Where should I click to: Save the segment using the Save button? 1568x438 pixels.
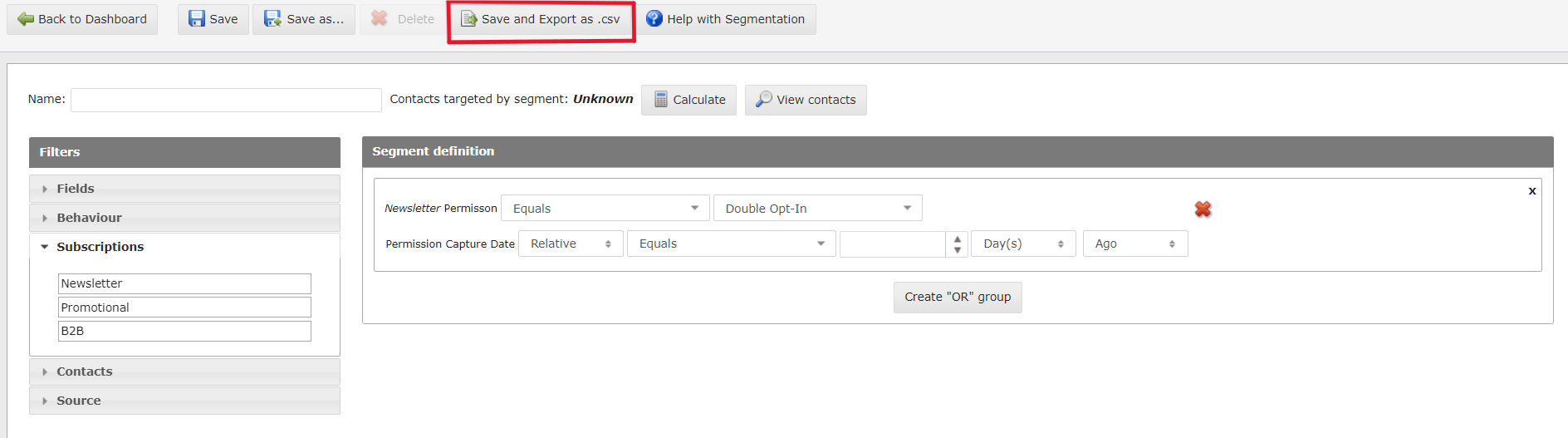point(213,19)
